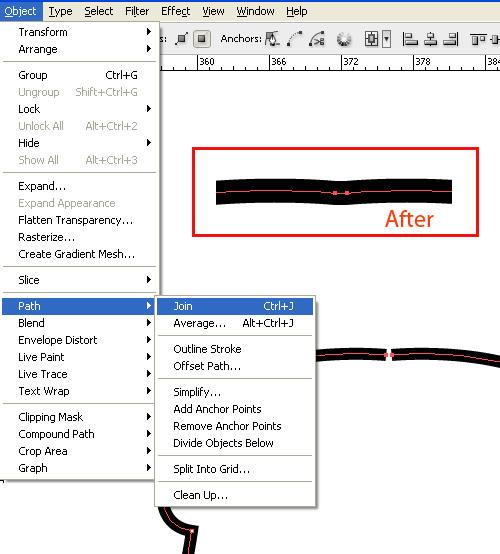The image size is (500, 554).
Task: Choose Join from Path submenu
Action: click(x=235, y=306)
